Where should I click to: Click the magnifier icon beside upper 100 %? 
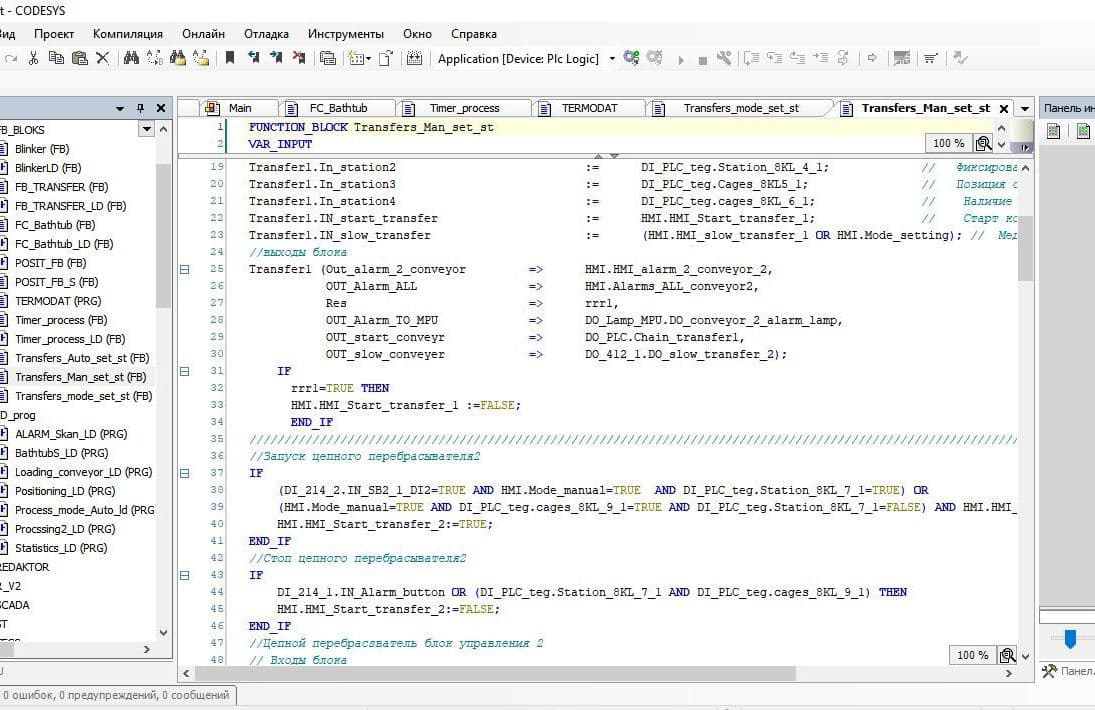tap(983, 143)
